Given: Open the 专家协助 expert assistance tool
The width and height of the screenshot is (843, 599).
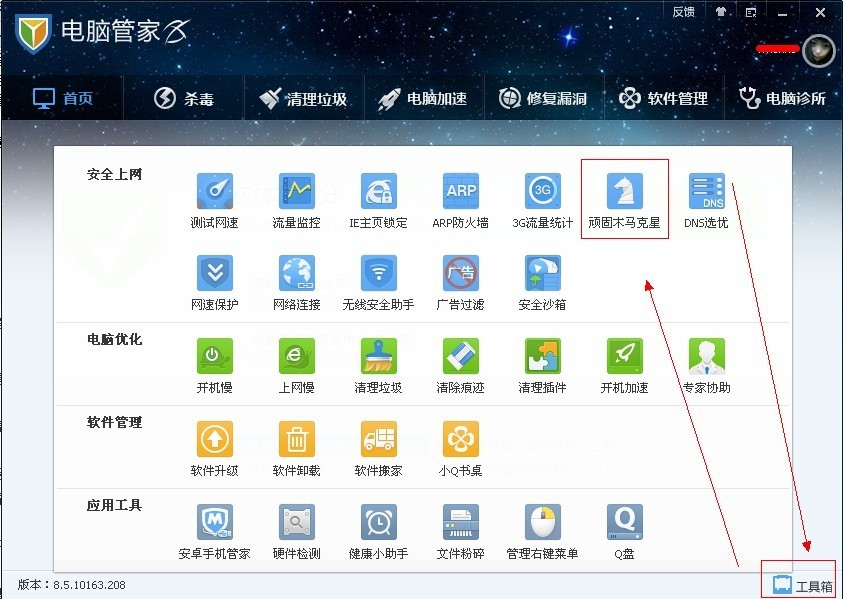Looking at the screenshot, I should 706,366.
